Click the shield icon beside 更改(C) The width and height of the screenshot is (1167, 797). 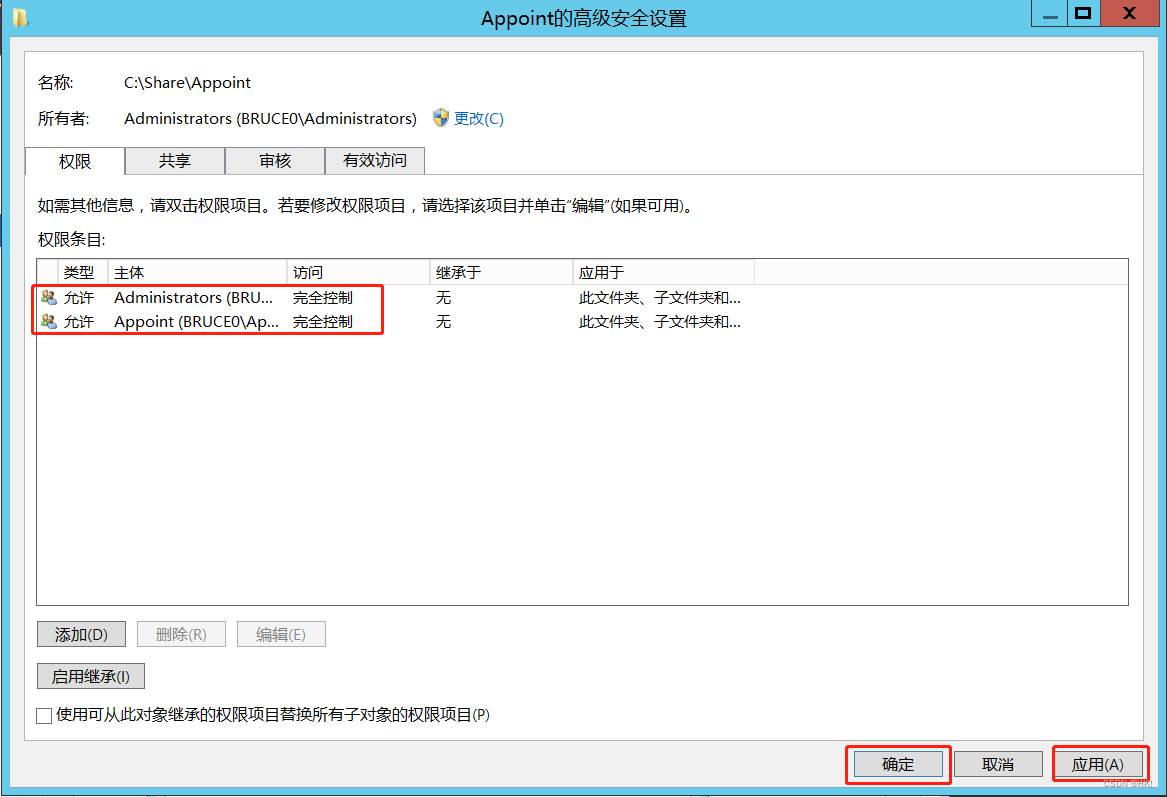pyautogui.click(x=441, y=118)
